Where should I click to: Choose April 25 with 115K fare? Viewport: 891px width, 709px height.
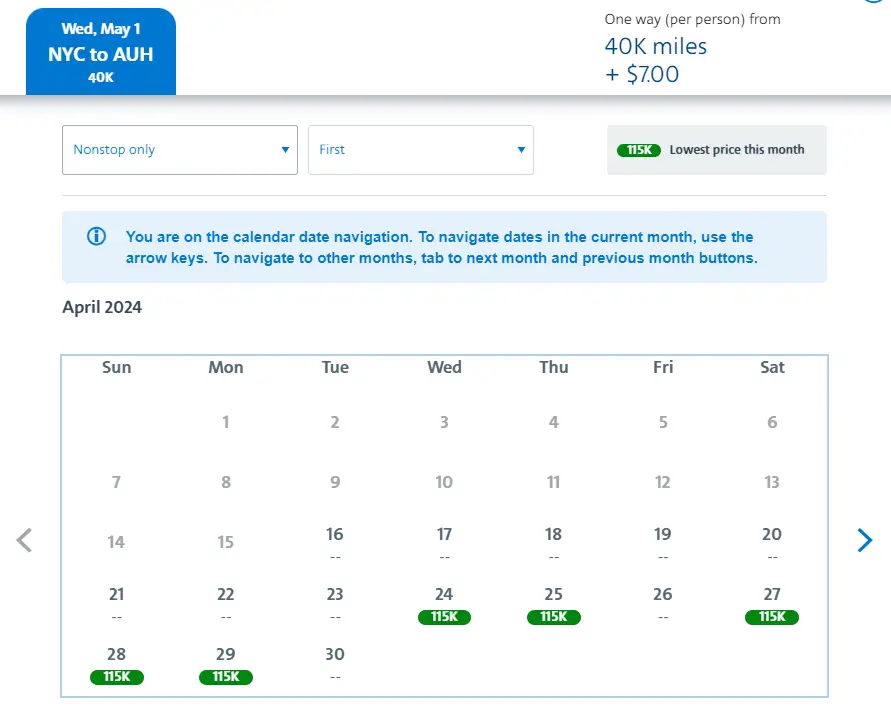(553, 604)
